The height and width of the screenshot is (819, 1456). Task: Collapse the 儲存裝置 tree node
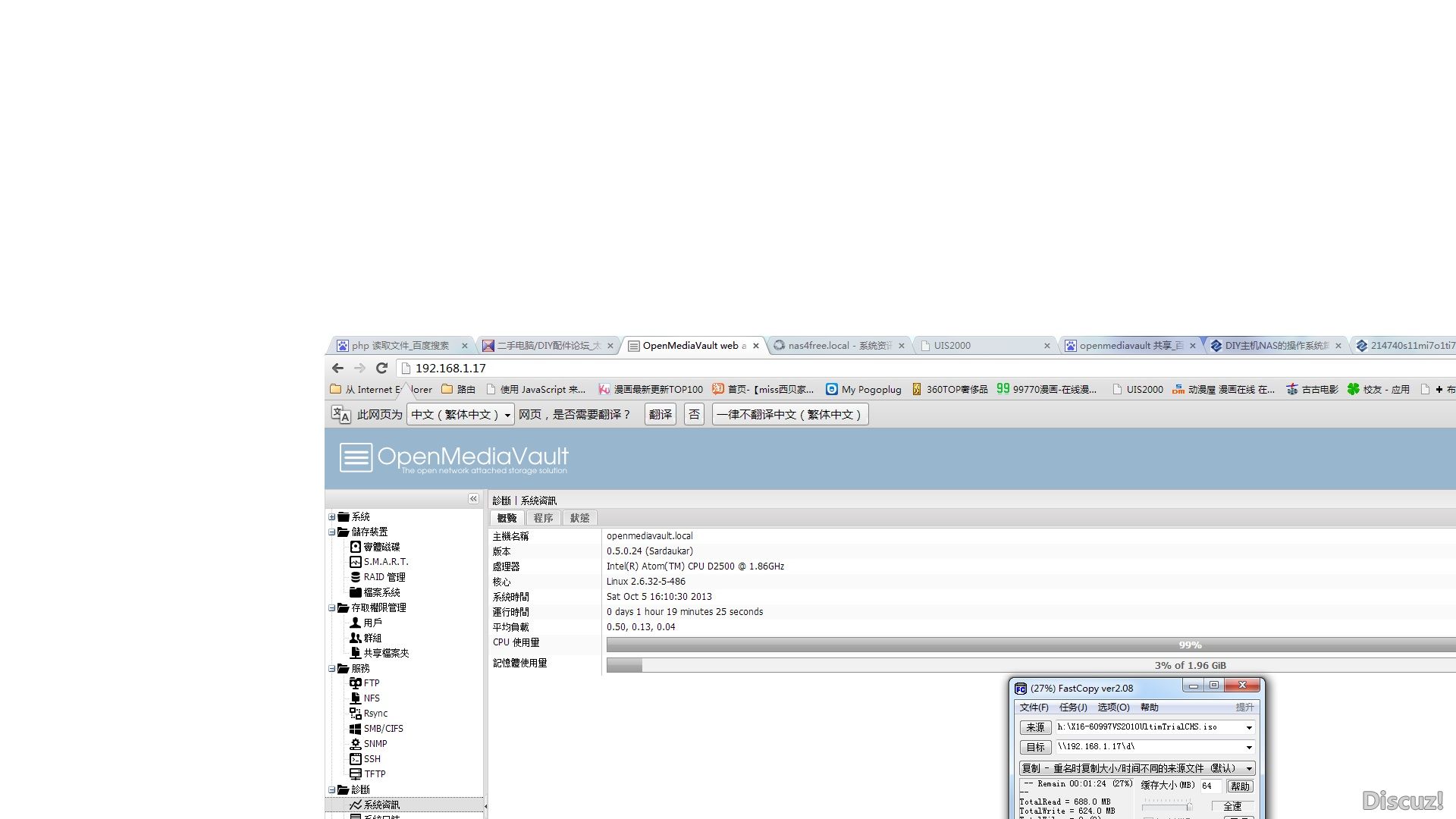pyautogui.click(x=331, y=532)
